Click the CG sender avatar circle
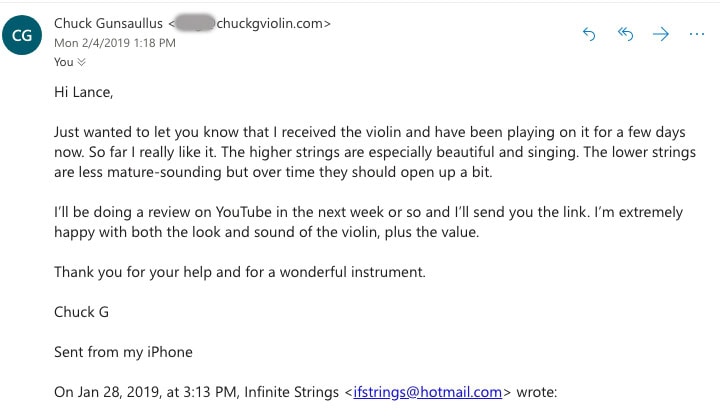 [x=22, y=37]
